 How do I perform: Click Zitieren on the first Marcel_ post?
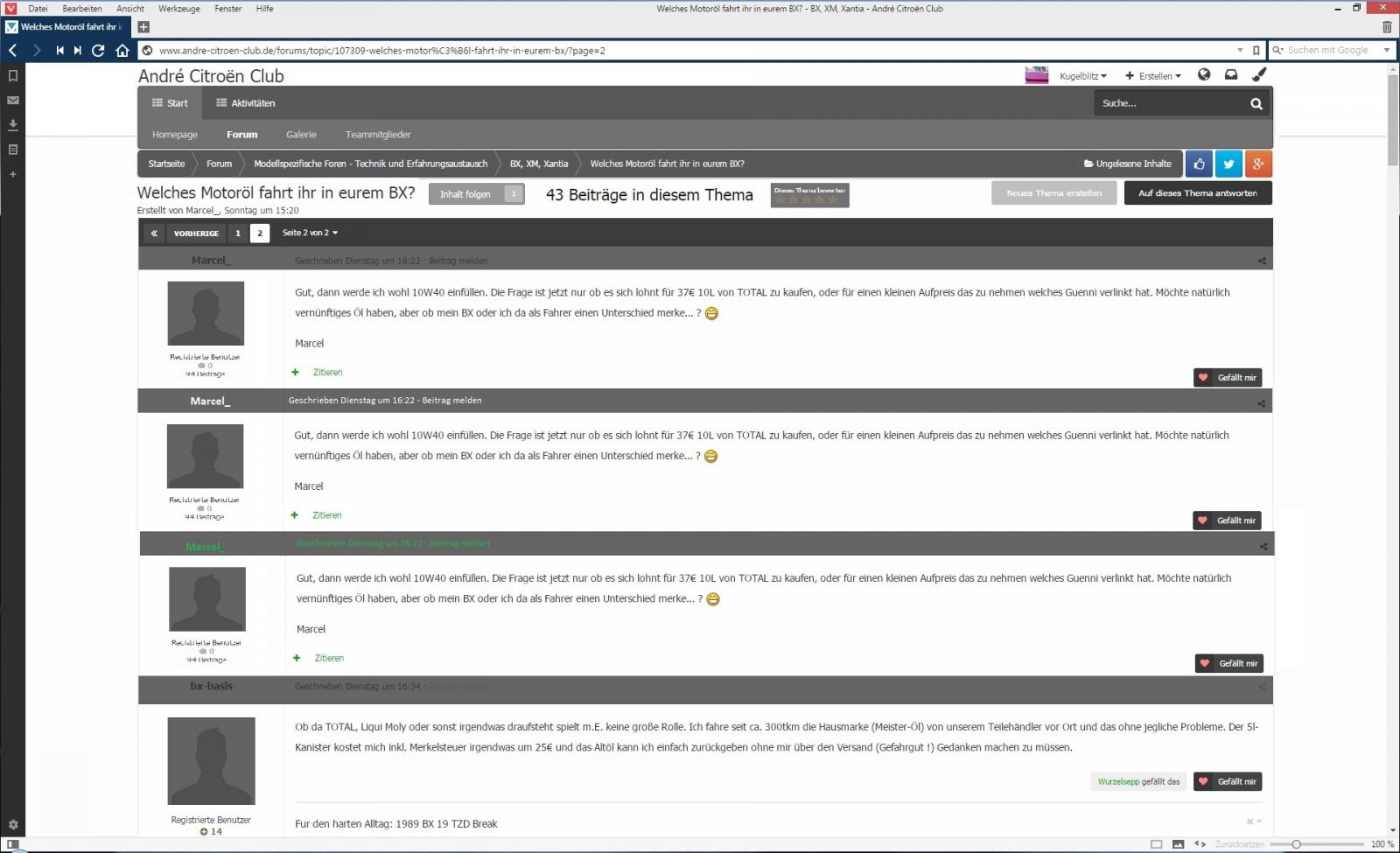point(328,373)
